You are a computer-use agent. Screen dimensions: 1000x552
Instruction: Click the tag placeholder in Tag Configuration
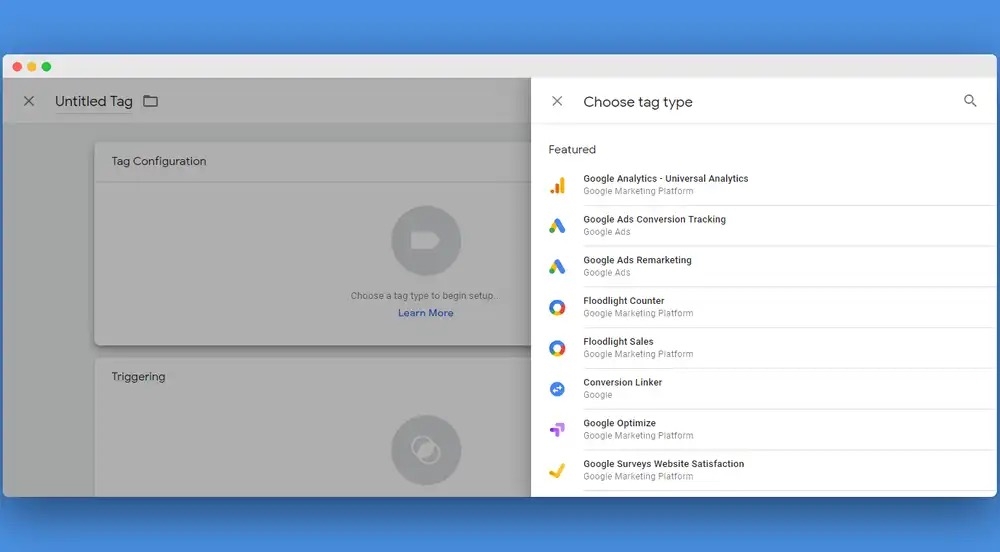[426, 241]
